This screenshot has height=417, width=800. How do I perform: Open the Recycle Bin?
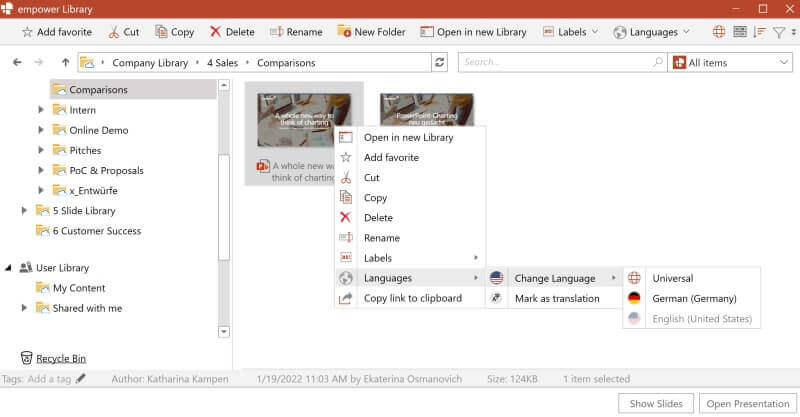[x=61, y=358]
